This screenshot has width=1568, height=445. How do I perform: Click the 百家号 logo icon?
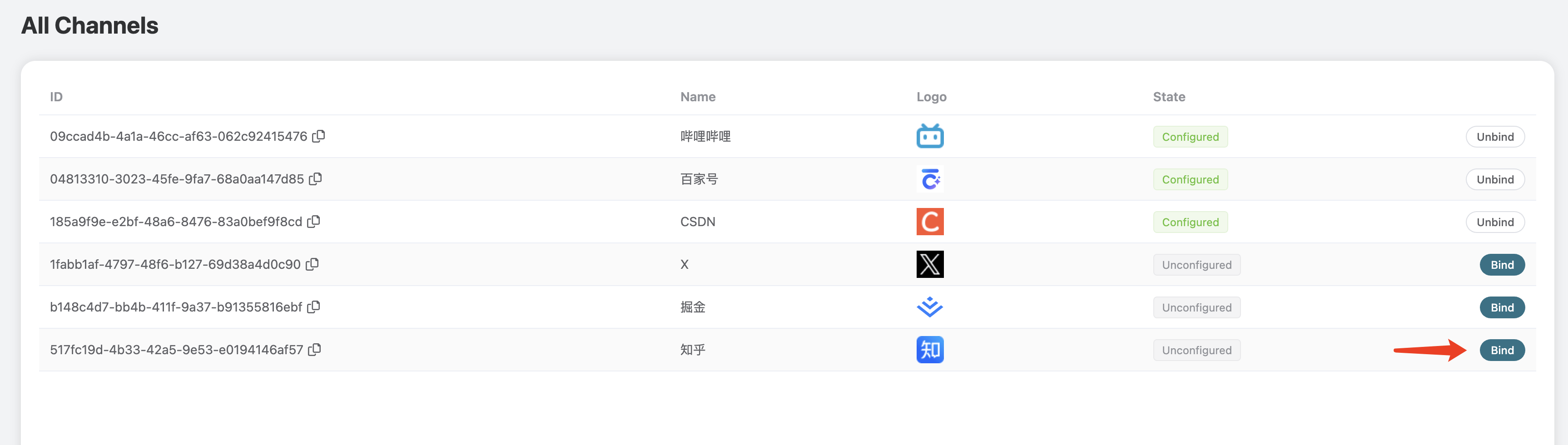[x=929, y=179]
